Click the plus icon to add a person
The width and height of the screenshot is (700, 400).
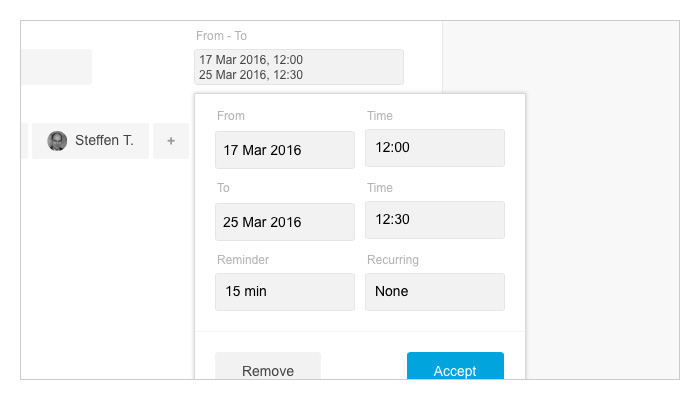coord(171,141)
